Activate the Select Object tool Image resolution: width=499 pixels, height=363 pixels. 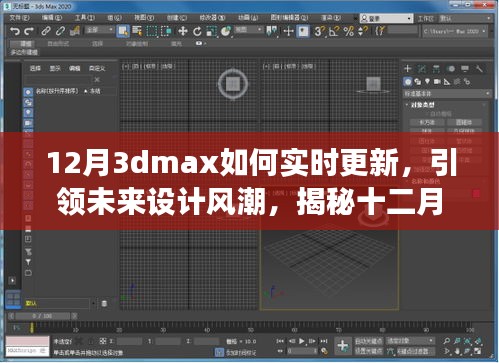(x=123, y=31)
